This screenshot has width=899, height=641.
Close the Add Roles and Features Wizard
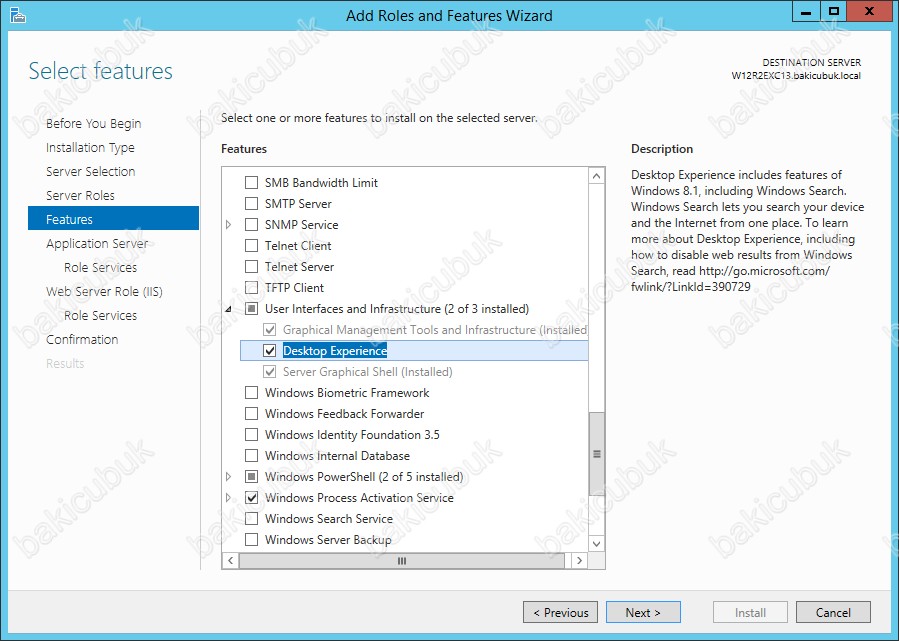point(869,12)
